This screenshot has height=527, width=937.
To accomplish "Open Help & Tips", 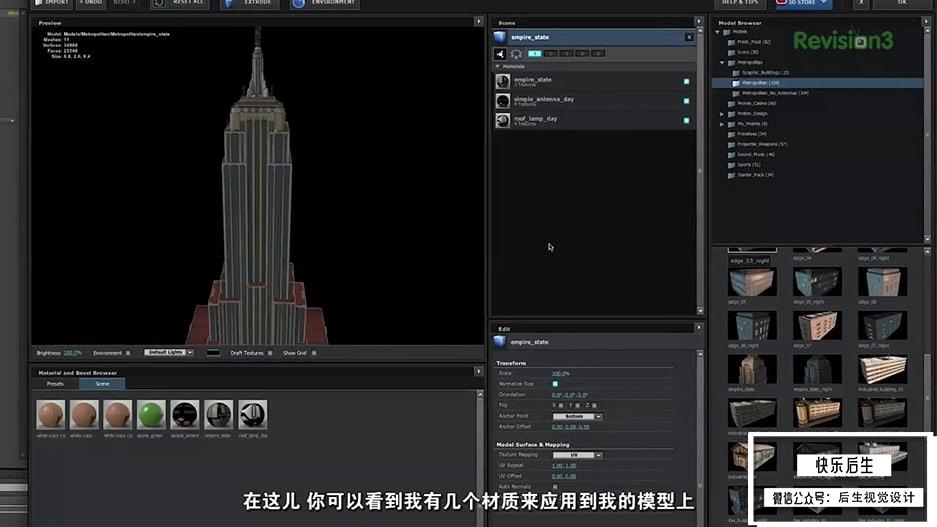I will point(739,3).
